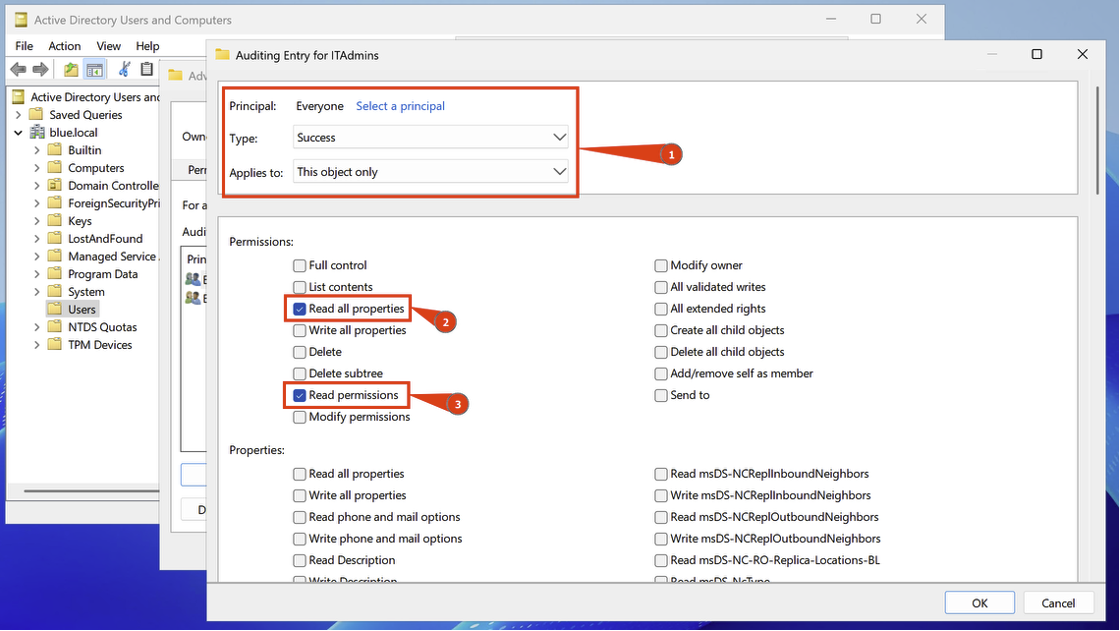Expand the Saved Queries node
Screen dimensions: 1120x631
point(18,115)
